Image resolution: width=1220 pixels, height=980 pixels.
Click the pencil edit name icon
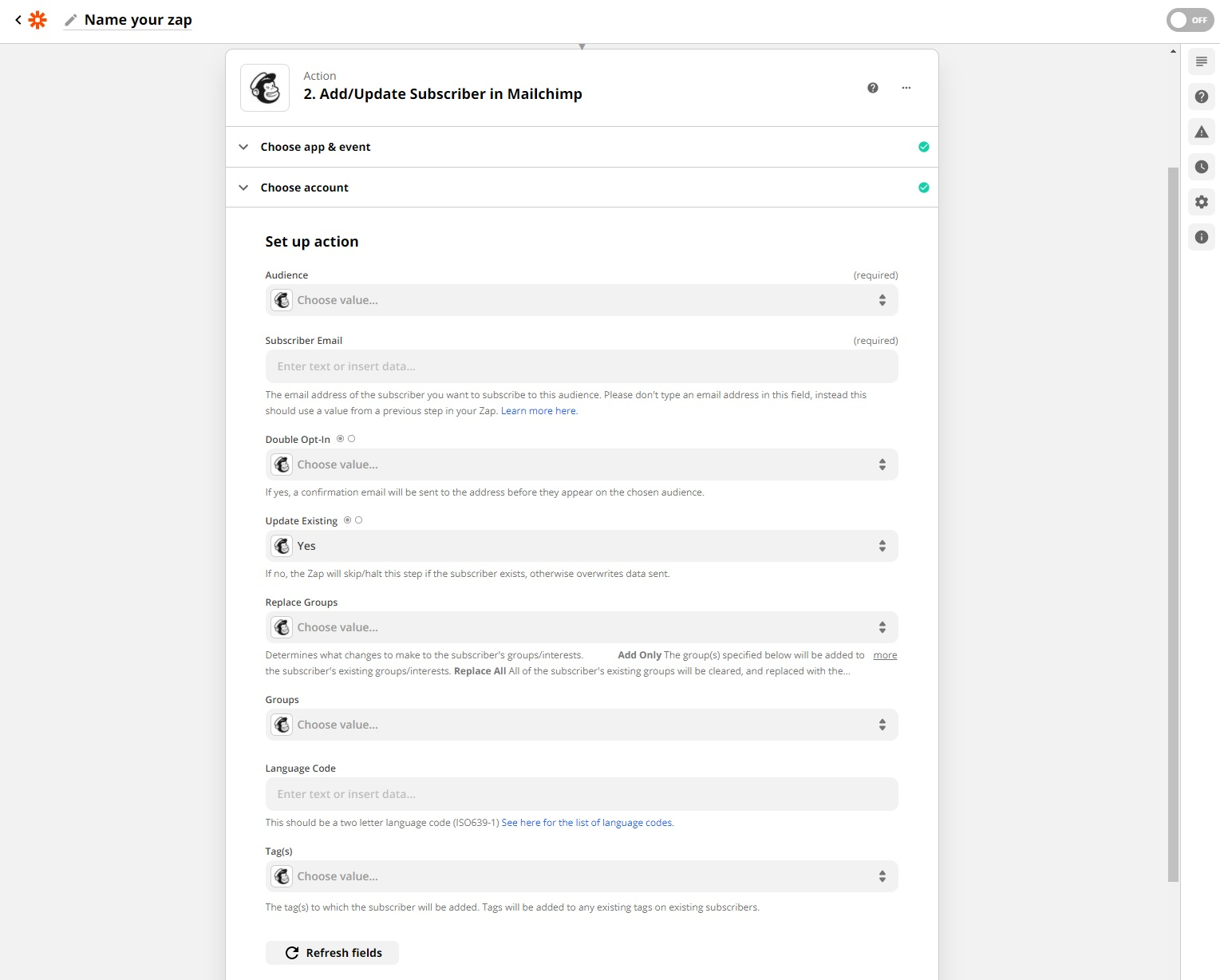[x=70, y=20]
